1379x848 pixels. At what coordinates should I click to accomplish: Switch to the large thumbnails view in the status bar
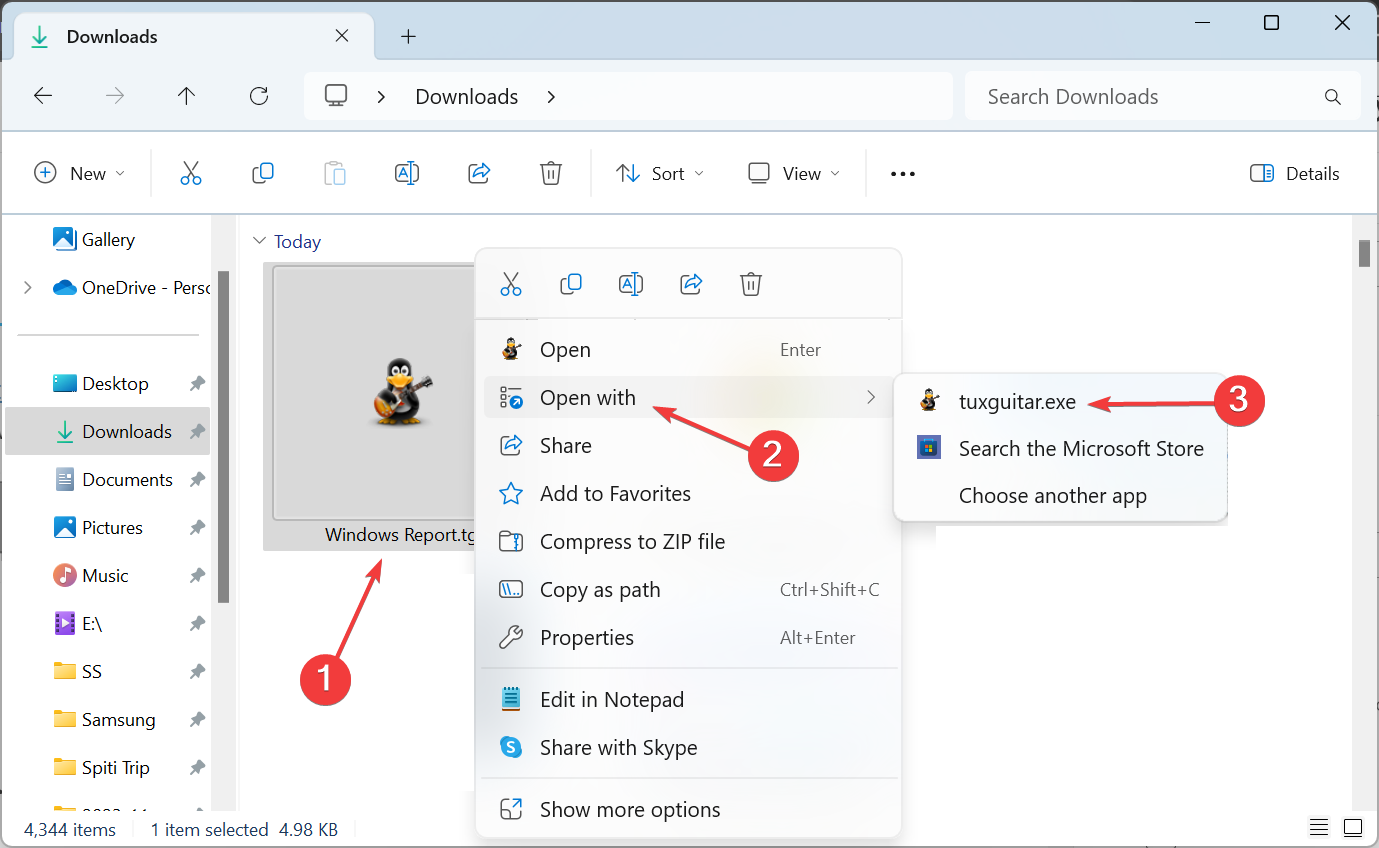[x=1353, y=828]
